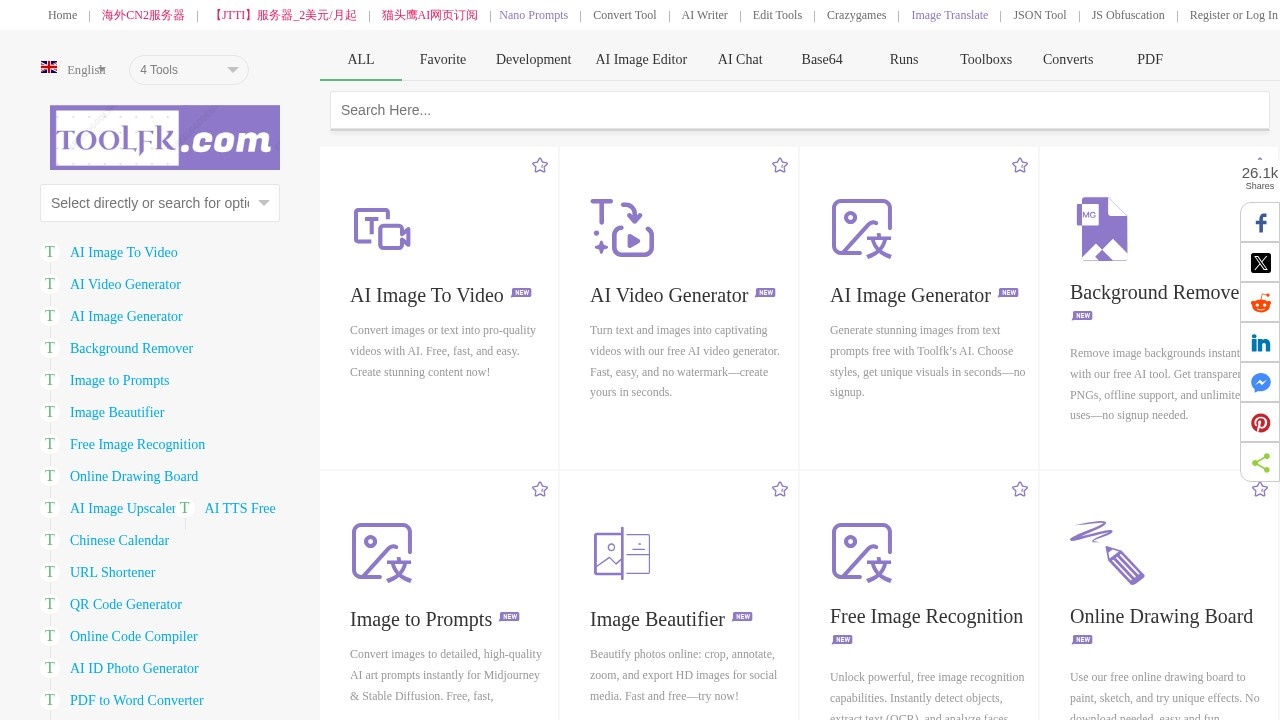Share the page on Pinterest
The width and height of the screenshot is (1280, 720).
coord(1260,423)
